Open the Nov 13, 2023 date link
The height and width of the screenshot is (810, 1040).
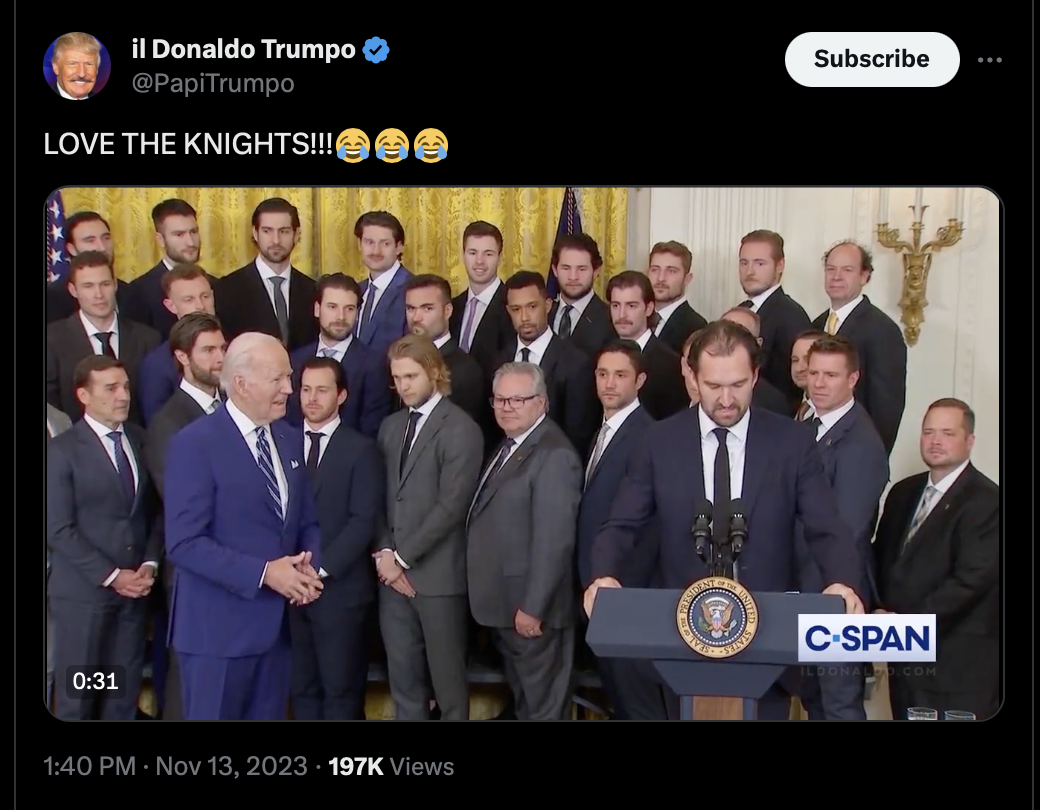point(231,766)
